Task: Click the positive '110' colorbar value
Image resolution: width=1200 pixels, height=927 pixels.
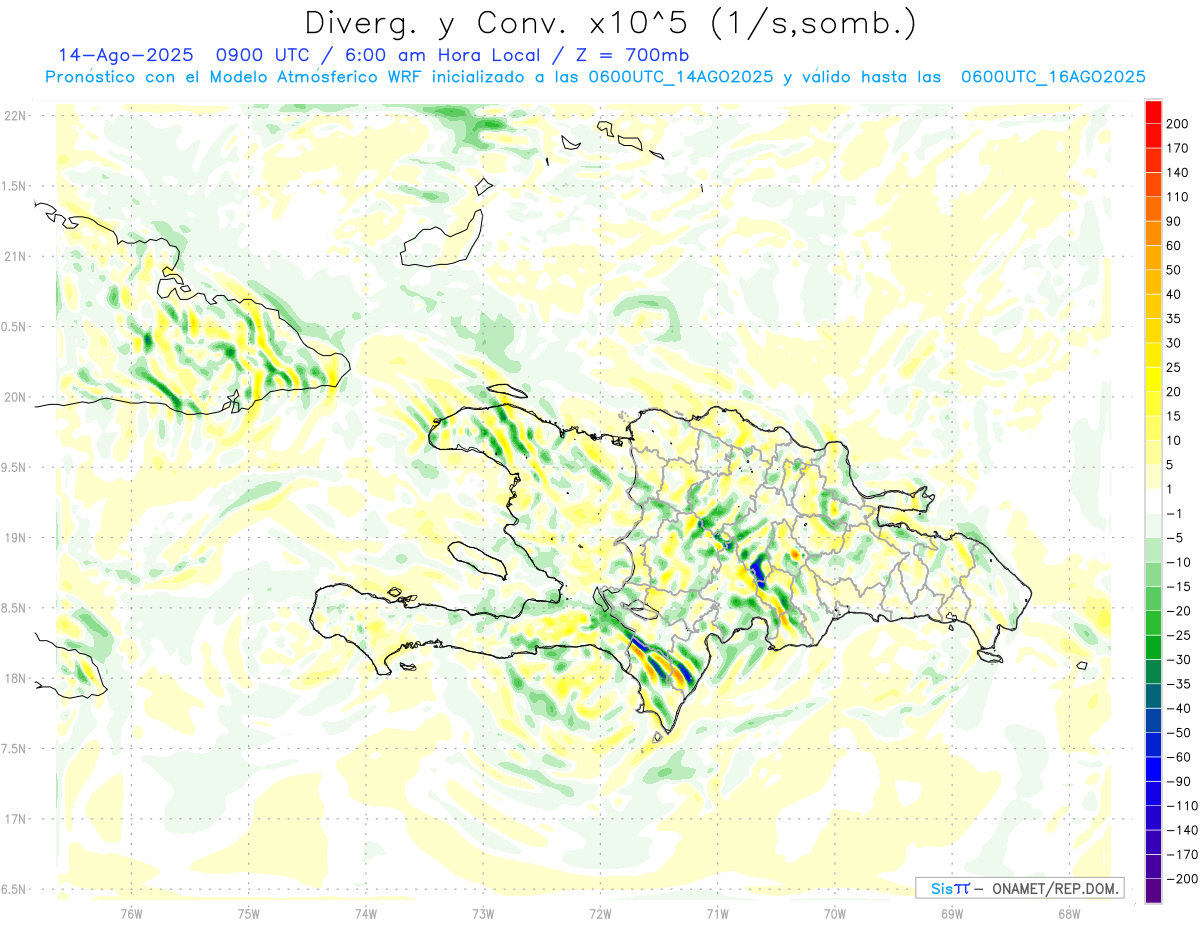Action: point(1179,197)
